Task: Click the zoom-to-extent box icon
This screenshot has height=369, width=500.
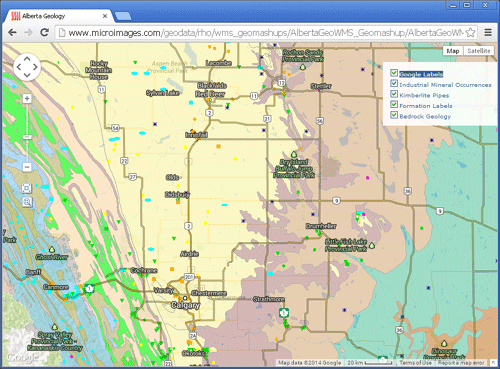Action: (27, 188)
